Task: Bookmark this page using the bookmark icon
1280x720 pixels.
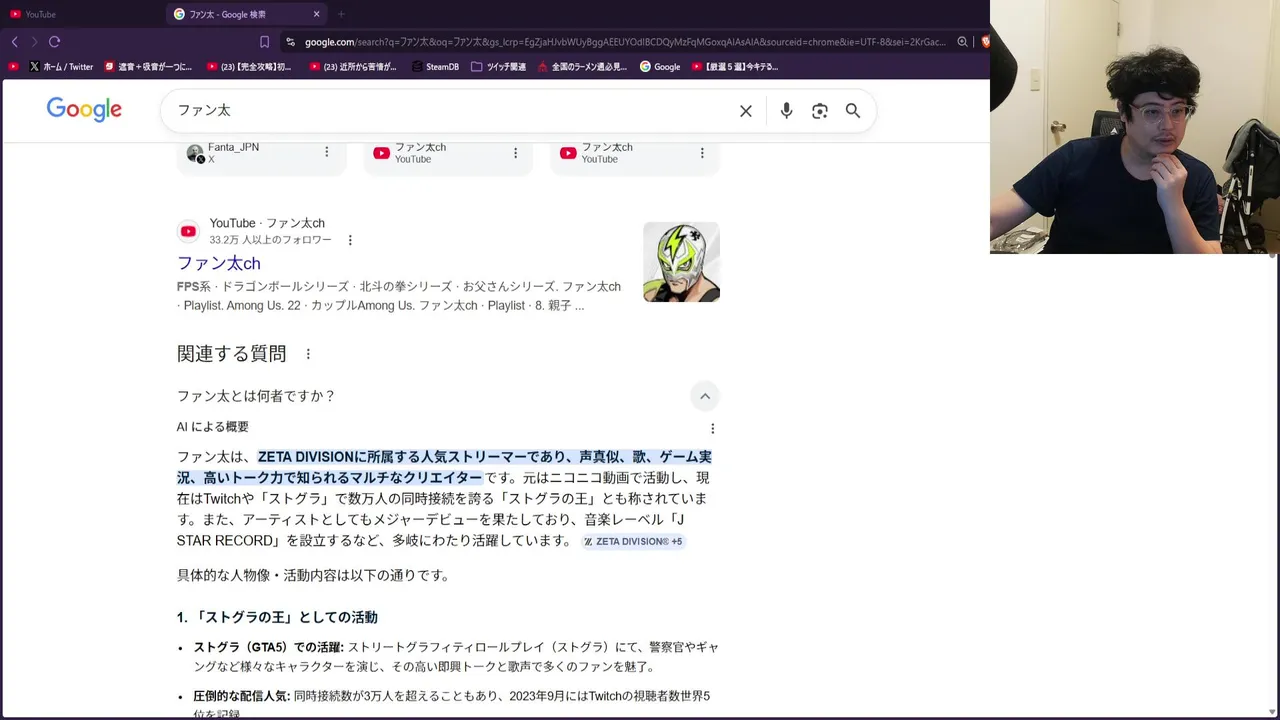Action: tap(264, 42)
